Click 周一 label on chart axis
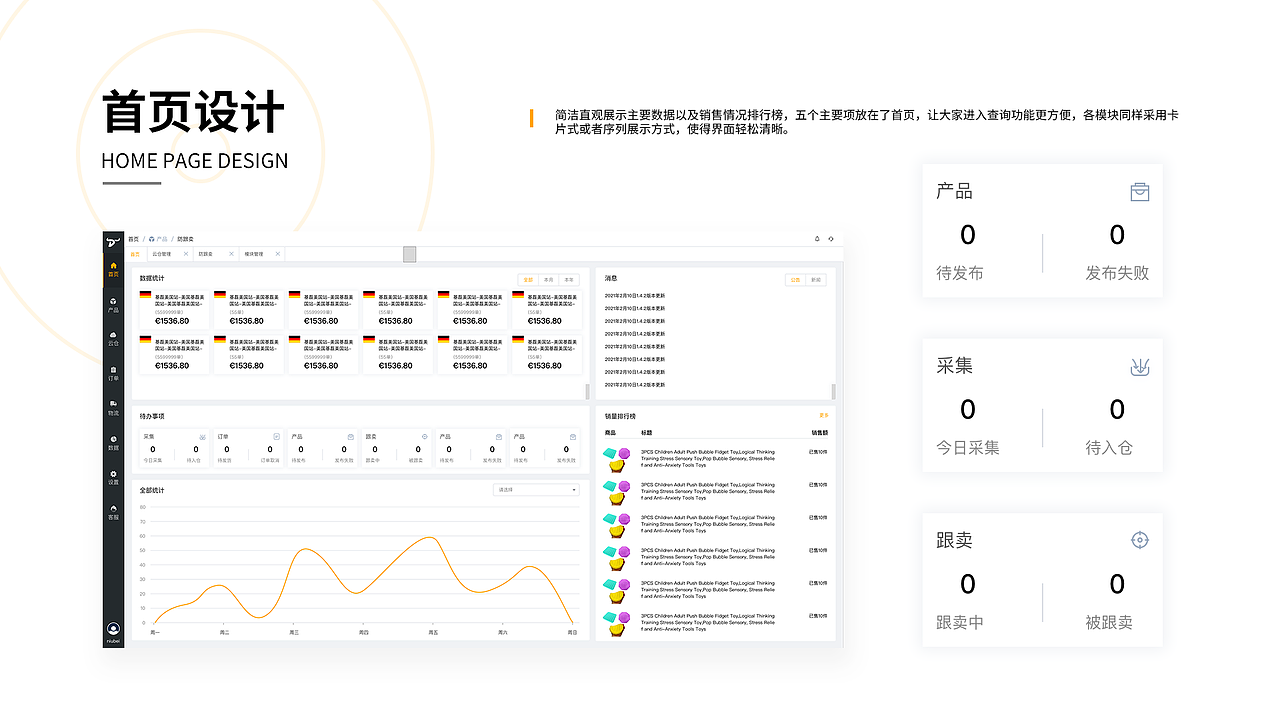The width and height of the screenshot is (1280, 720). click(x=155, y=632)
